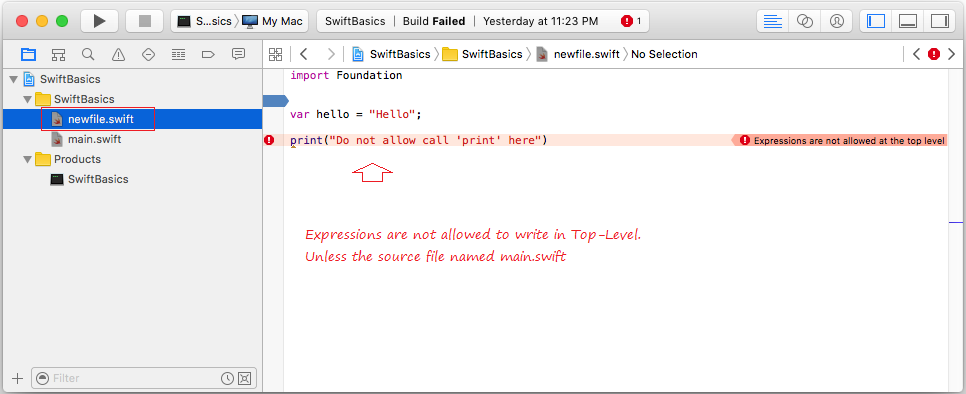Click the editor's vertical scroll marker

point(955,222)
